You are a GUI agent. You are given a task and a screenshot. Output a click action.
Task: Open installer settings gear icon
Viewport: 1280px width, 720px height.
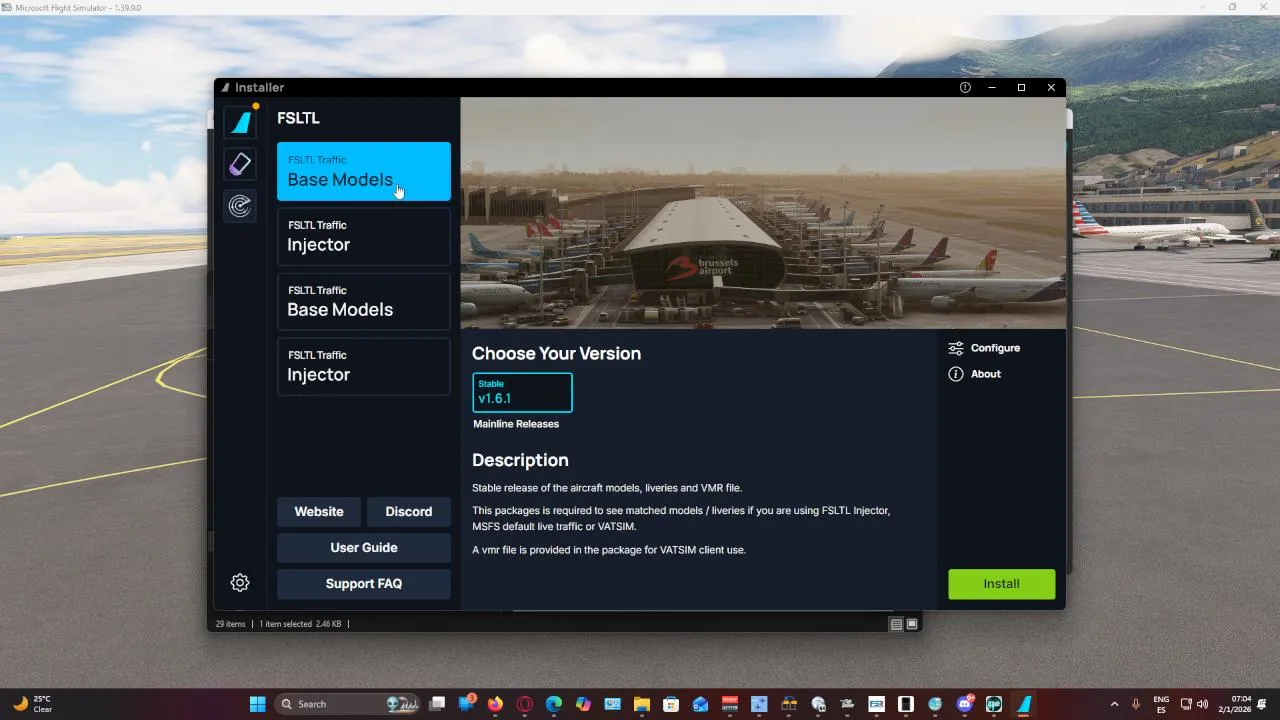(240, 583)
